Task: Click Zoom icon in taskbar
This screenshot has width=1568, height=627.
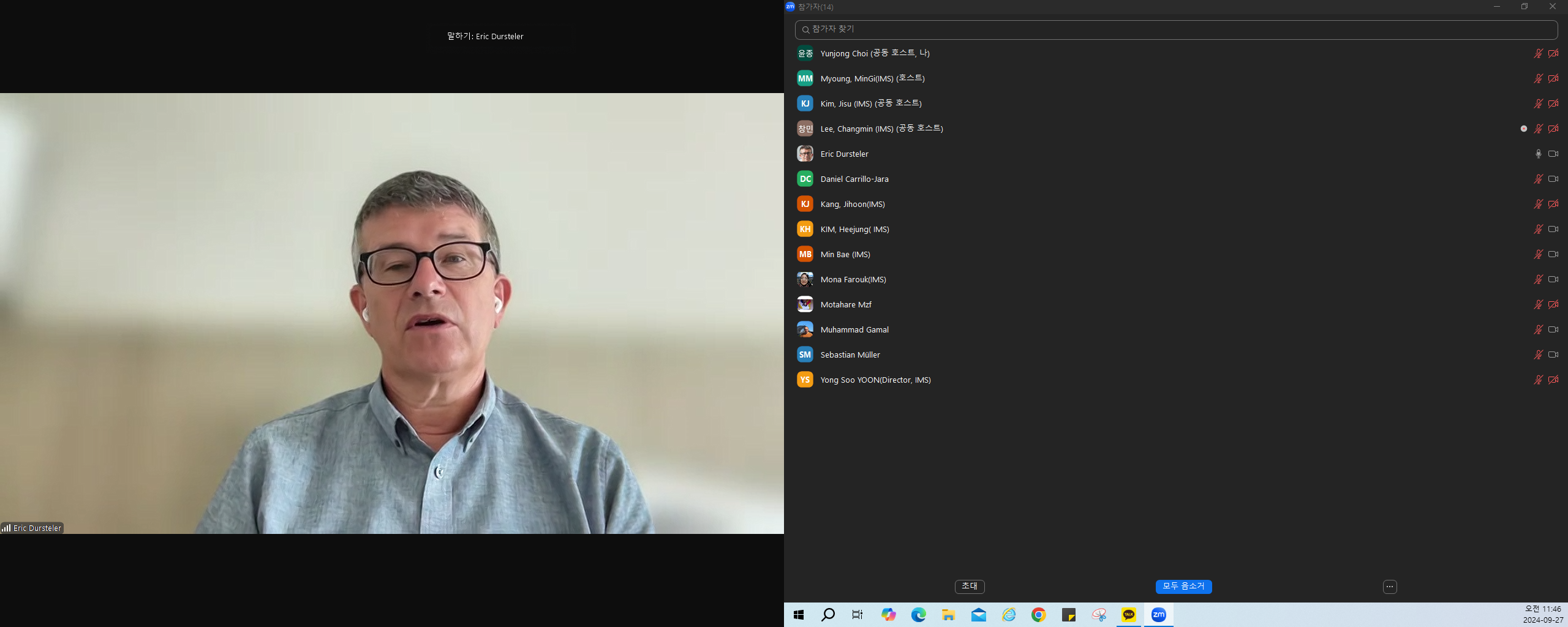Action: (x=1158, y=615)
